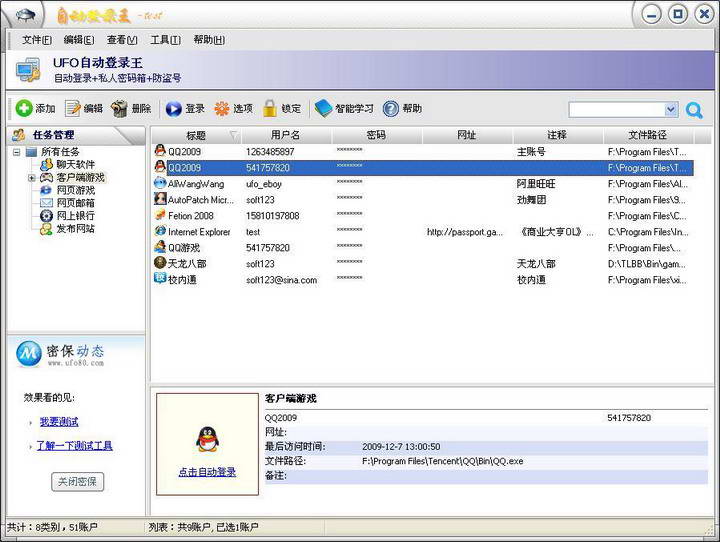Image resolution: width=720 pixels, height=542 pixels.
Task: Click the 聊天软件 category icon
Action: (46, 164)
